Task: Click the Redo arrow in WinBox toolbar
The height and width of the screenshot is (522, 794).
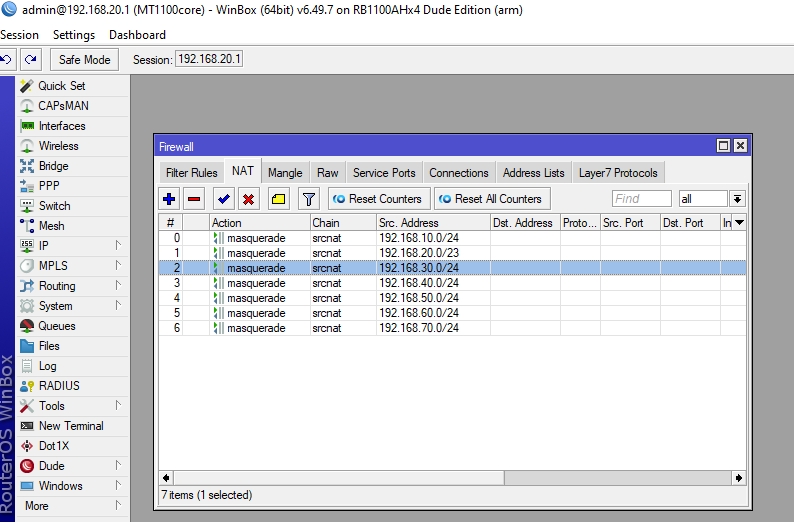Action: (x=31, y=60)
